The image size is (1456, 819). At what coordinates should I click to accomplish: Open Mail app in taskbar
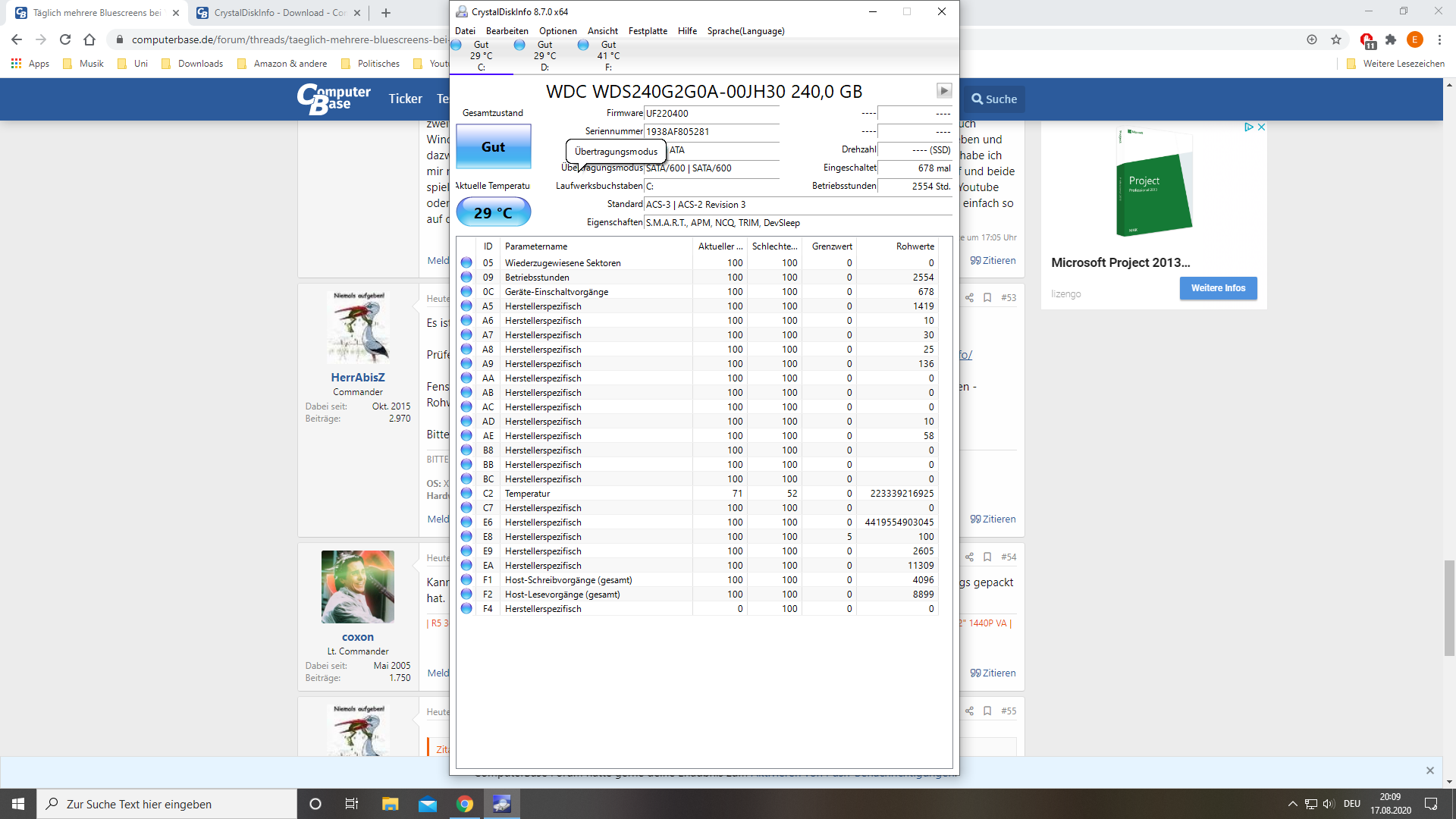coord(428,804)
